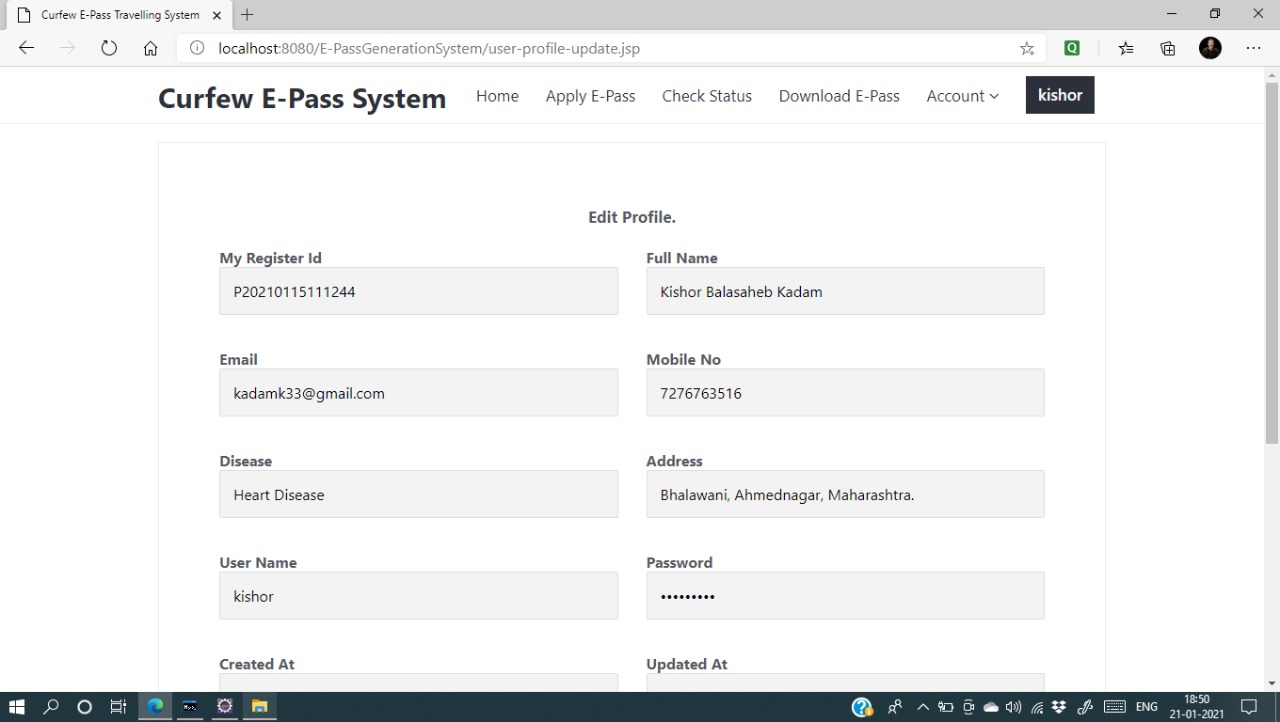The width and height of the screenshot is (1280, 722).
Task: Edit the User Name field
Action: pyautogui.click(x=418, y=596)
